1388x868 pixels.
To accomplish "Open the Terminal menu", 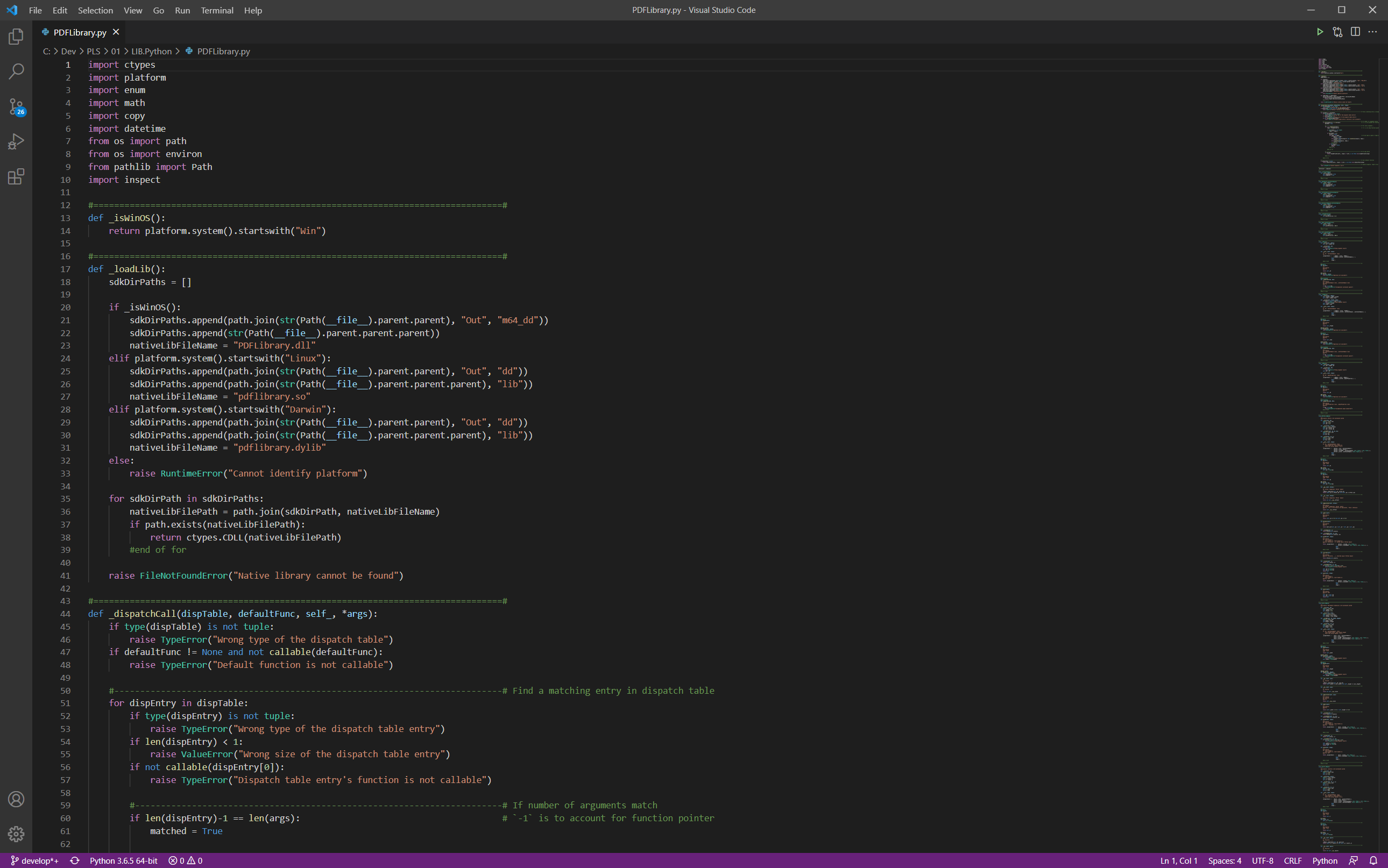I will click(x=217, y=10).
